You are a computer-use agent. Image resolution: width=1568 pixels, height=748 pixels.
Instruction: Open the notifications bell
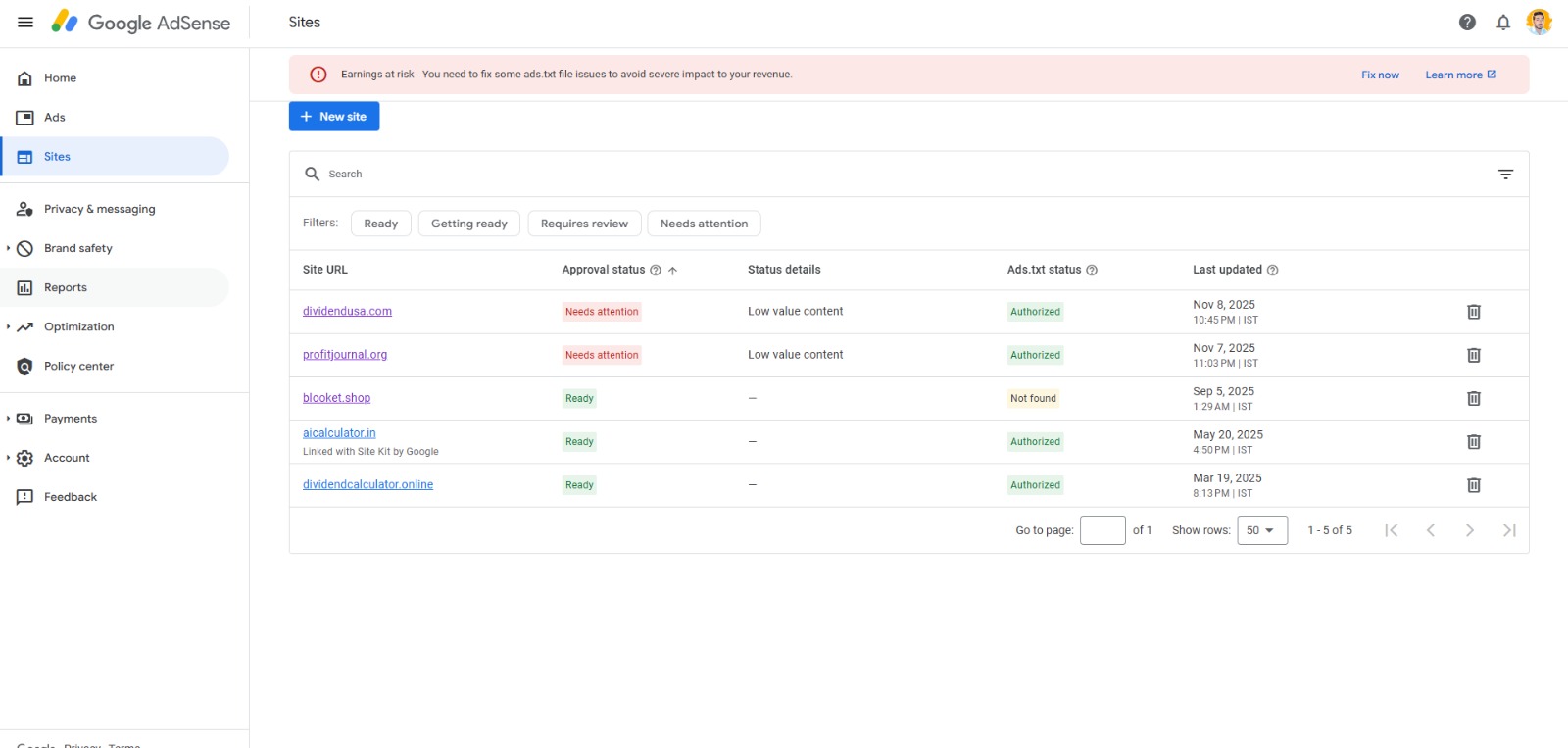1503,23
